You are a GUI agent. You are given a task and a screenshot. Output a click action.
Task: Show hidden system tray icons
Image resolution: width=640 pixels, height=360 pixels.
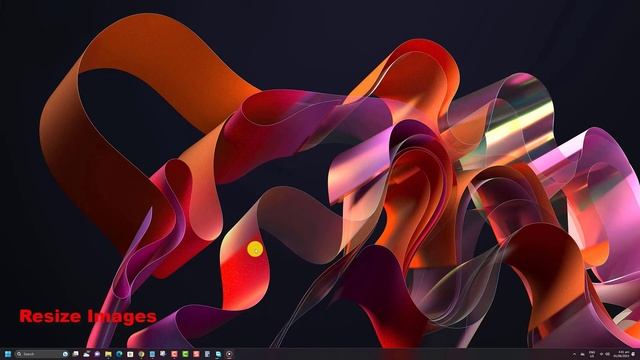click(574, 354)
